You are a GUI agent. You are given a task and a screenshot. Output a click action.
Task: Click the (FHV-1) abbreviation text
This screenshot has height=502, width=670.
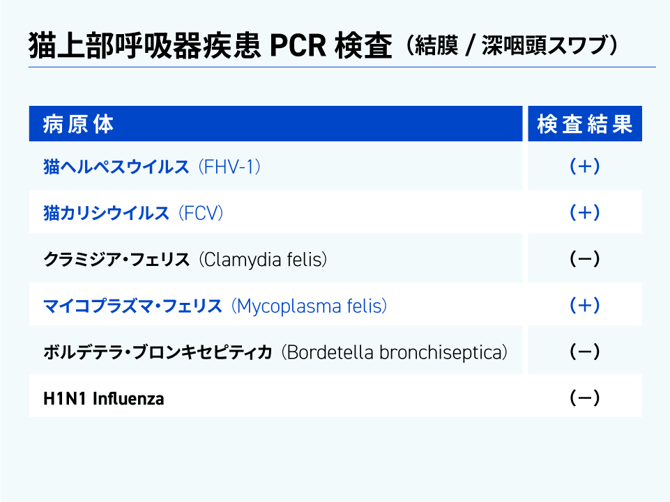click(230, 167)
